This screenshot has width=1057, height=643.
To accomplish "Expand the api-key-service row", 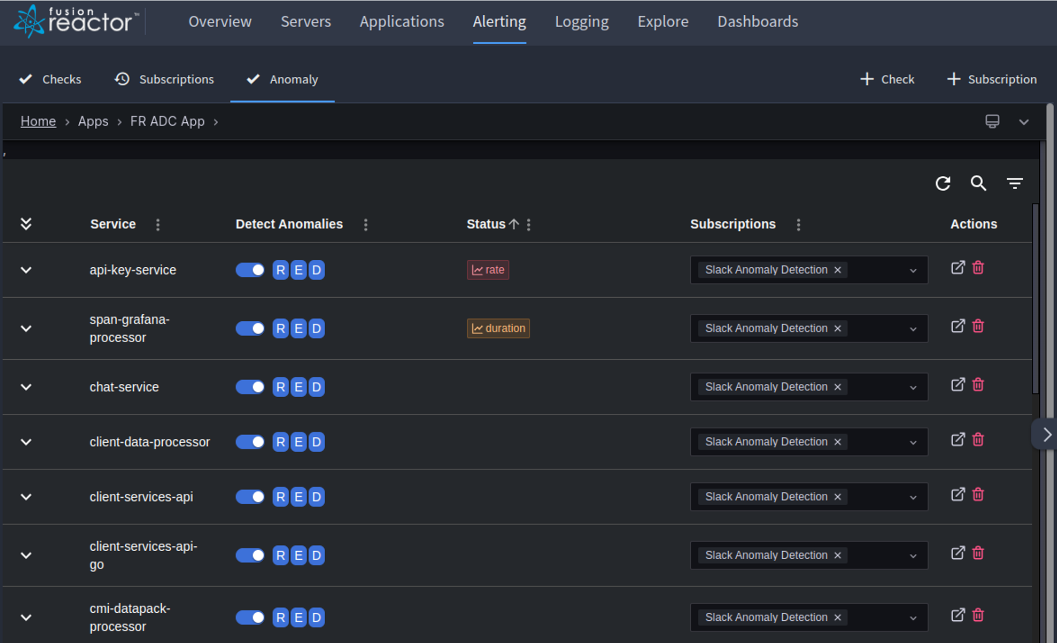I will coord(26,270).
